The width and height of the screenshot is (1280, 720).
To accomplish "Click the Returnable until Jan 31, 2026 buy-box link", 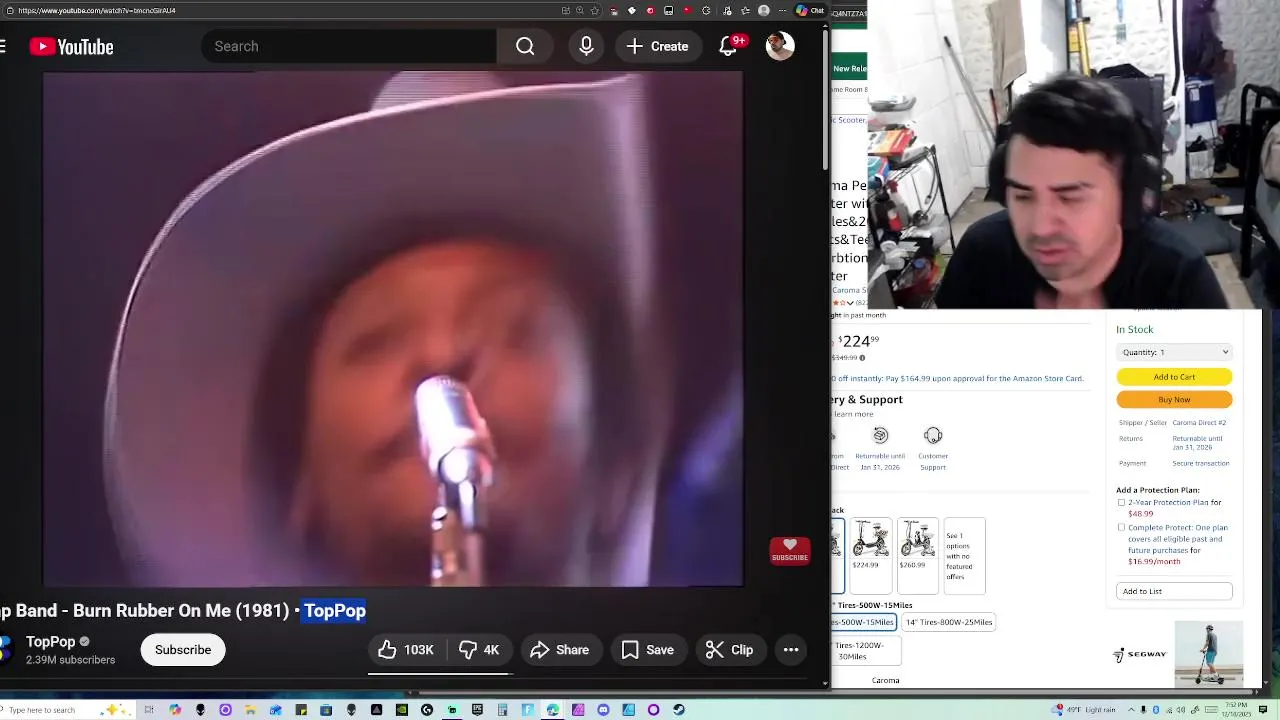I will click(1197, 442).
